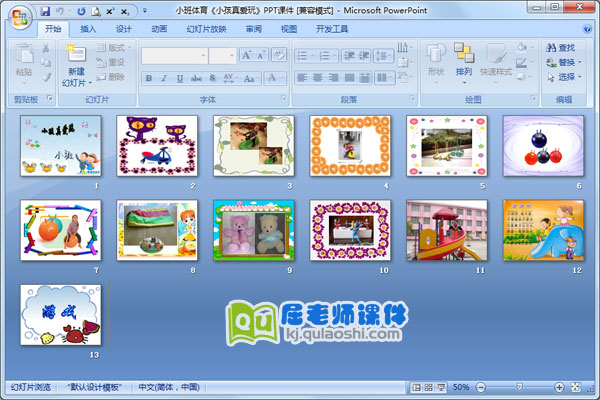Open the font color A dropdown
Viewport: 600px width, 400px height.
(x=275, y=78)
